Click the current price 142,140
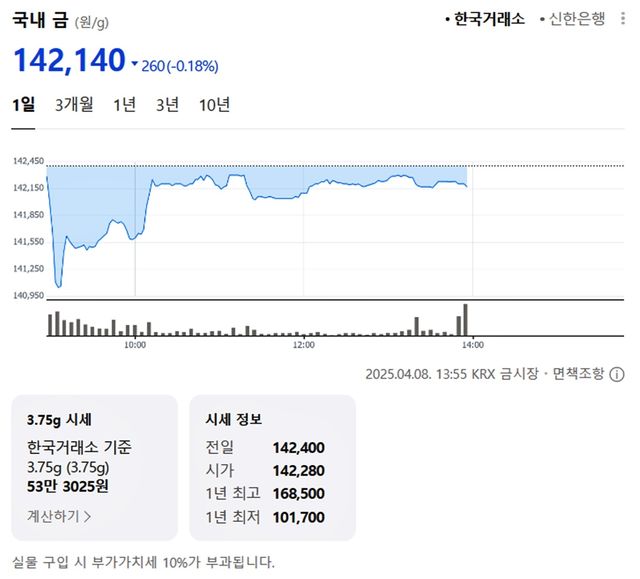Image resolution: width=640 pixels, height=579 pixels. coord(69,61)
